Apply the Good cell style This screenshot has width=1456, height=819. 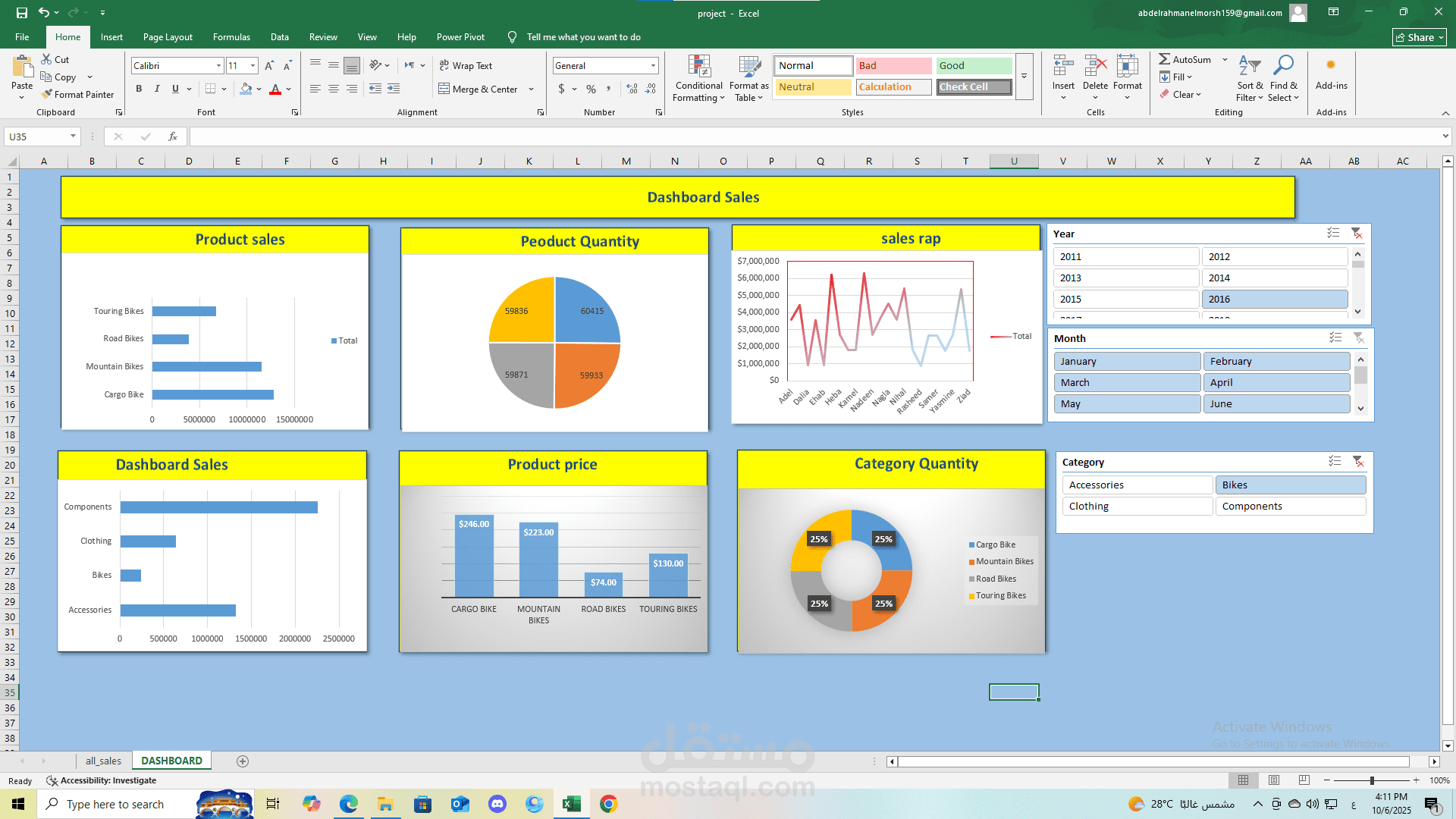(x=974, y=66)
